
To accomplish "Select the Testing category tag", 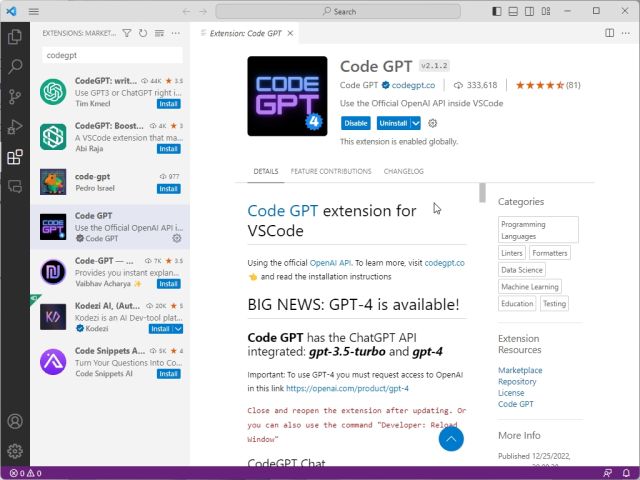I will click(554, 304).
